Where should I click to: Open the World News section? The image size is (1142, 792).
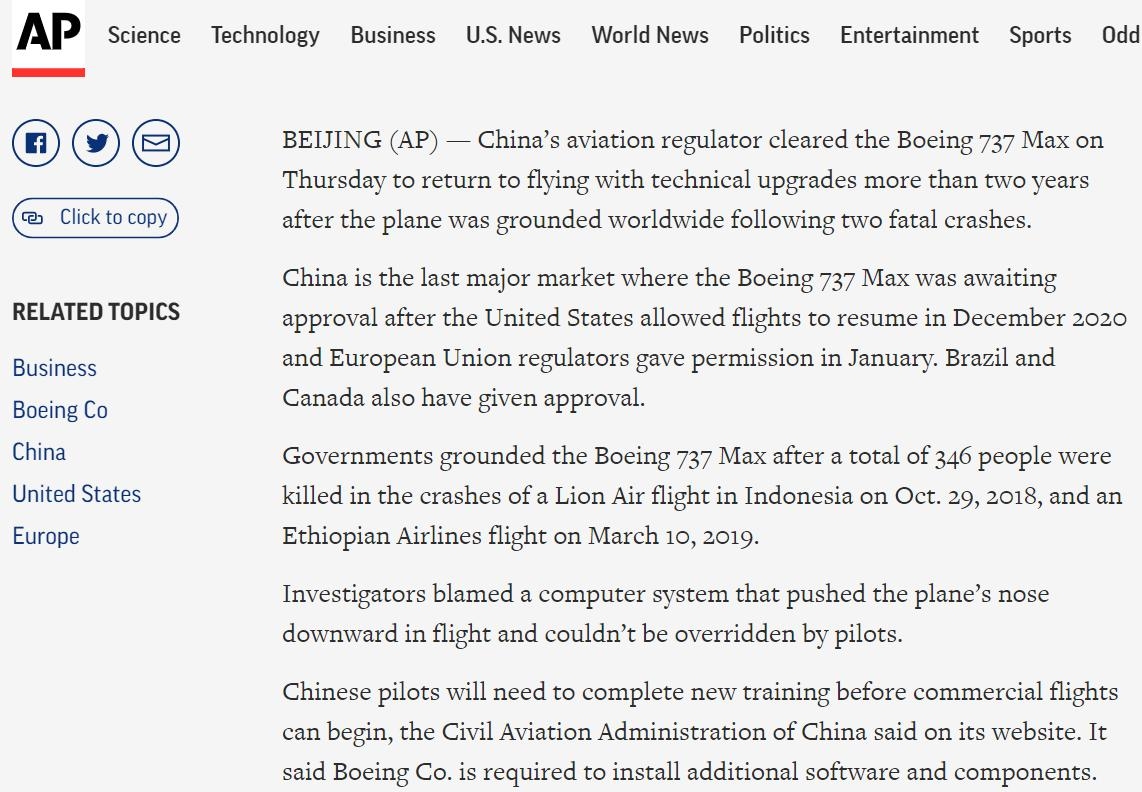pos(650,35)
